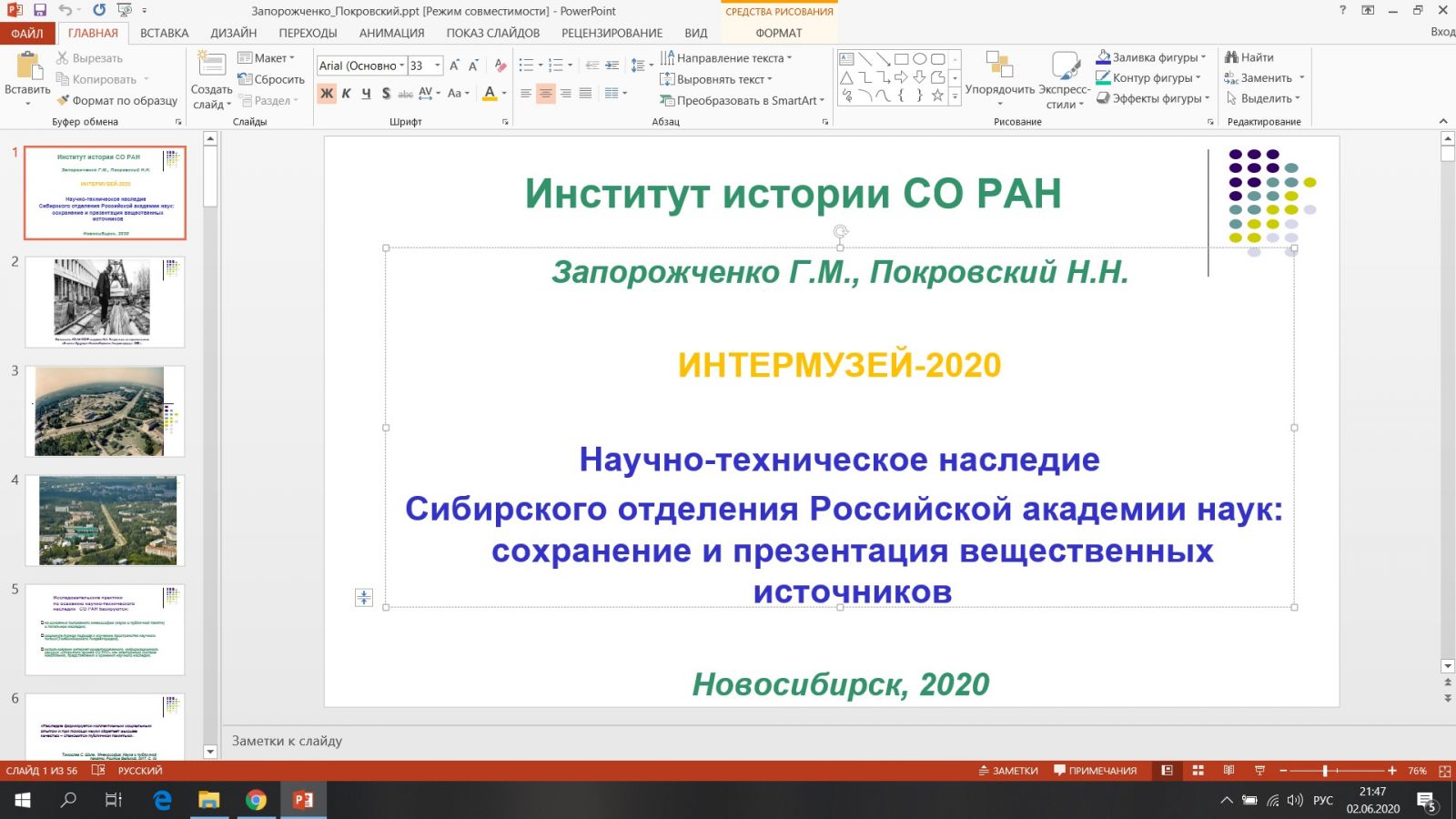Start slideshow from status bar icon
The image size is (1456, 819).
click(x=1259, y=771)
